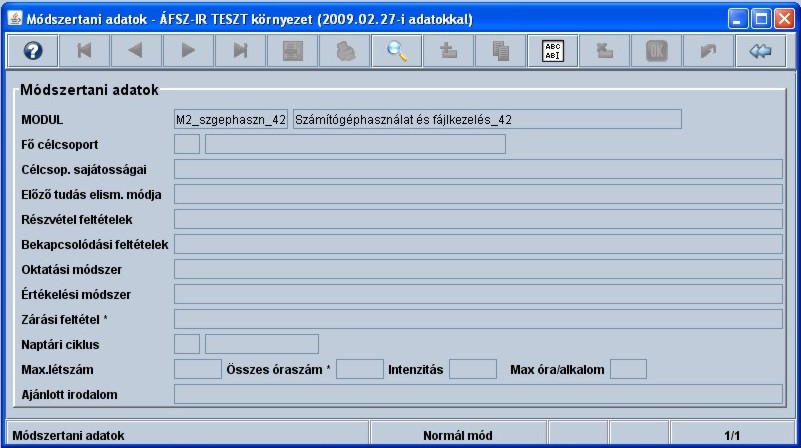Click the Fő célcsoport code field
This screenshot has width=801, height=448.
[x=187, y=144]
